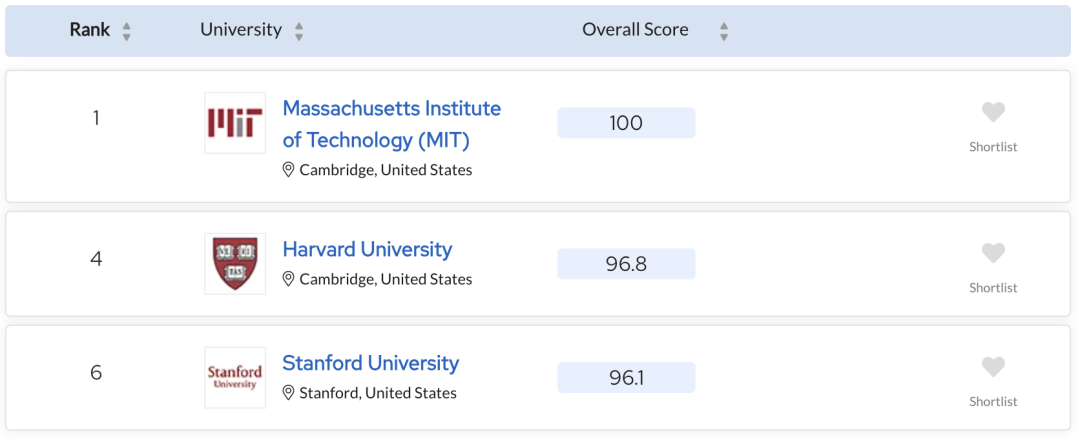Add Stanford to shortlist via heart
Screen dimensions: 1080x441
(993, 367)
